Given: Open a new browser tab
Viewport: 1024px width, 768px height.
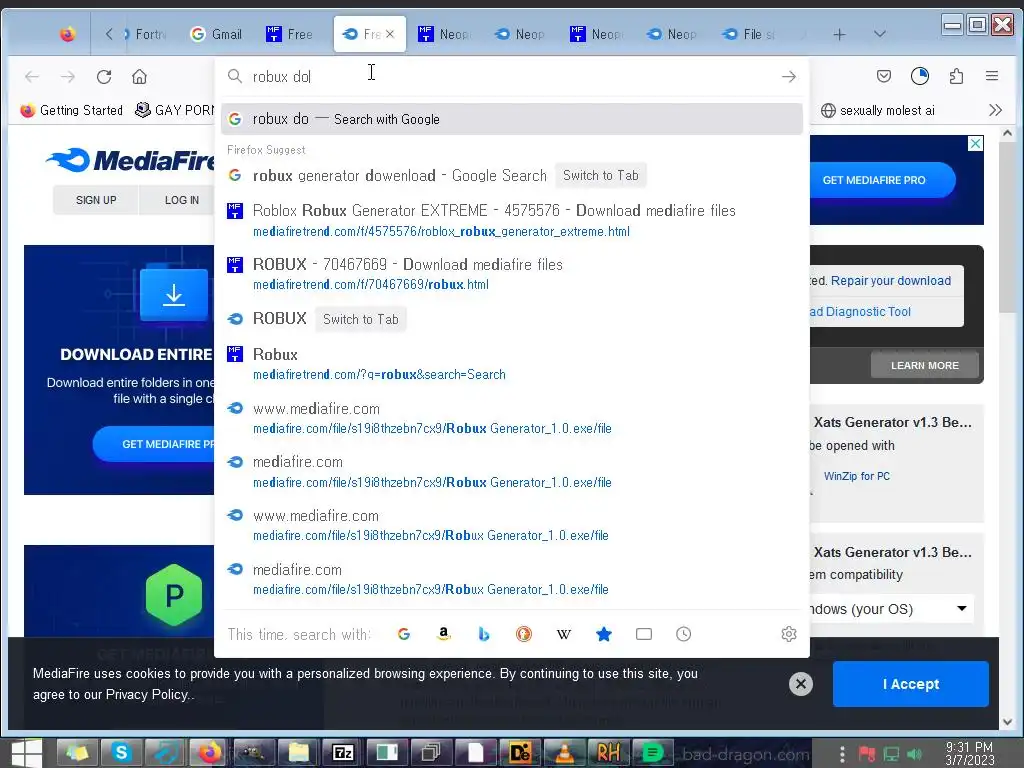Looking at the screenshot, I should [839, 35].
